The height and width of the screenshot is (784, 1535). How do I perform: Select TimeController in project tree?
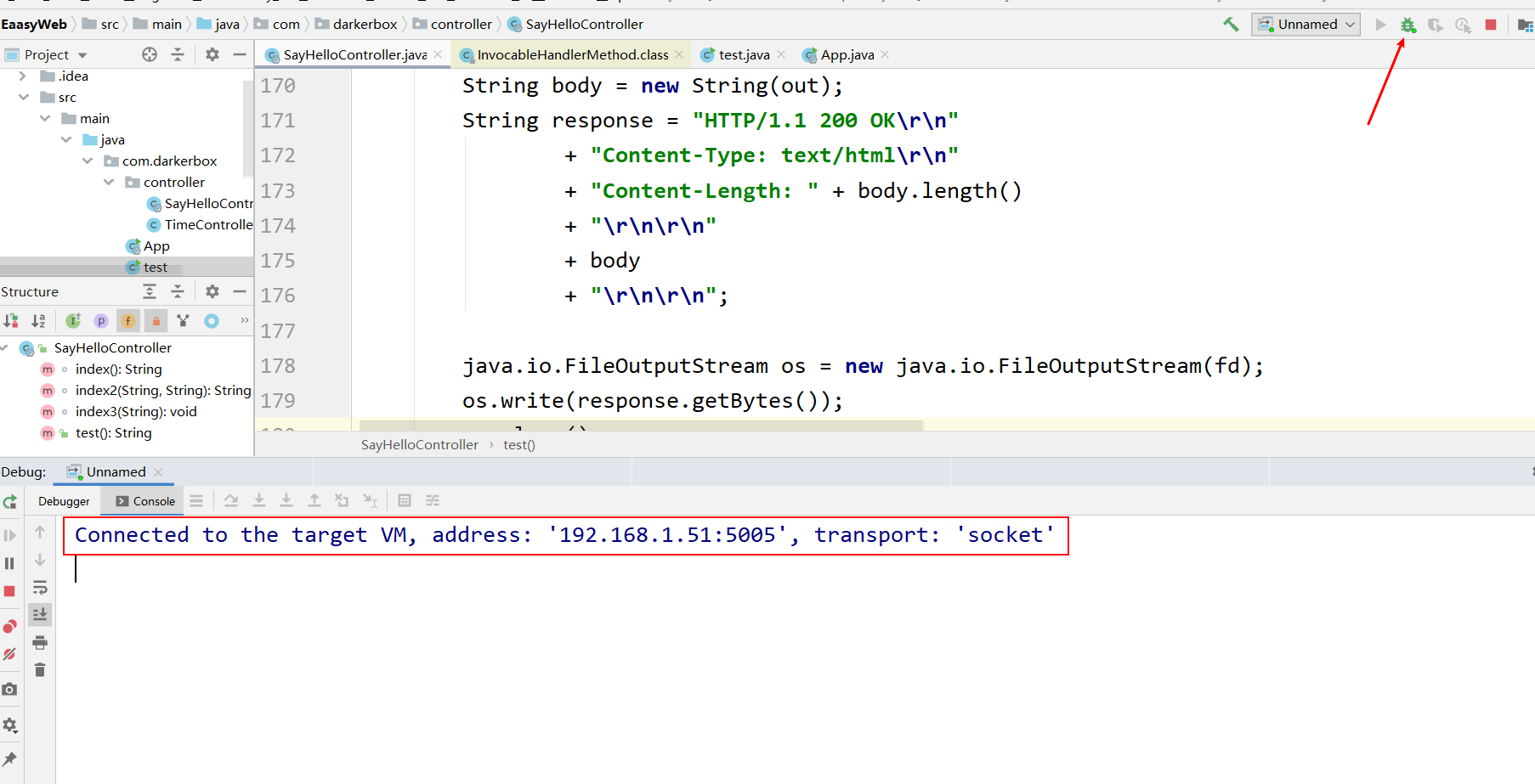[x=200, y=224]
